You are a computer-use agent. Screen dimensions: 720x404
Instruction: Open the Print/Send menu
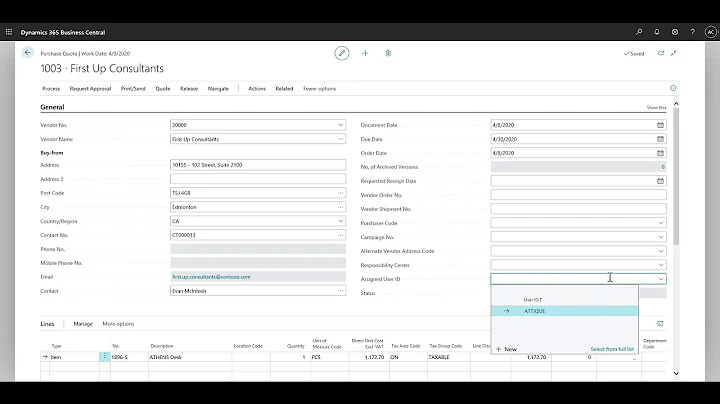pyautogui.click(x=133, y=89)
